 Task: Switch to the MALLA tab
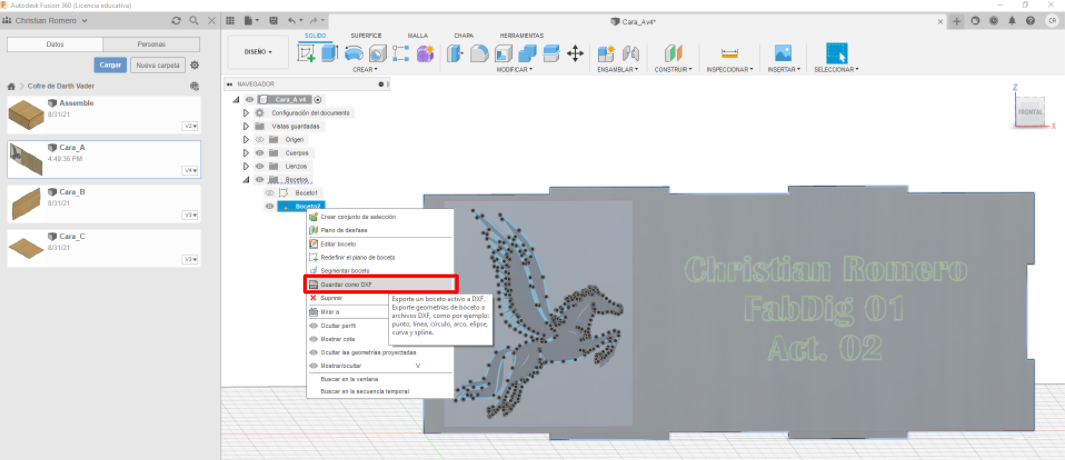point(418,35)
